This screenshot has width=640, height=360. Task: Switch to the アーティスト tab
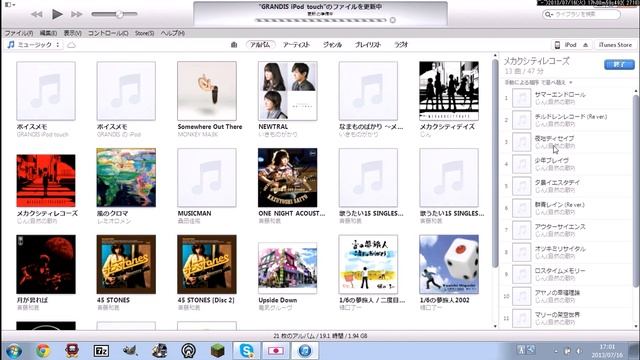(297, 44)
